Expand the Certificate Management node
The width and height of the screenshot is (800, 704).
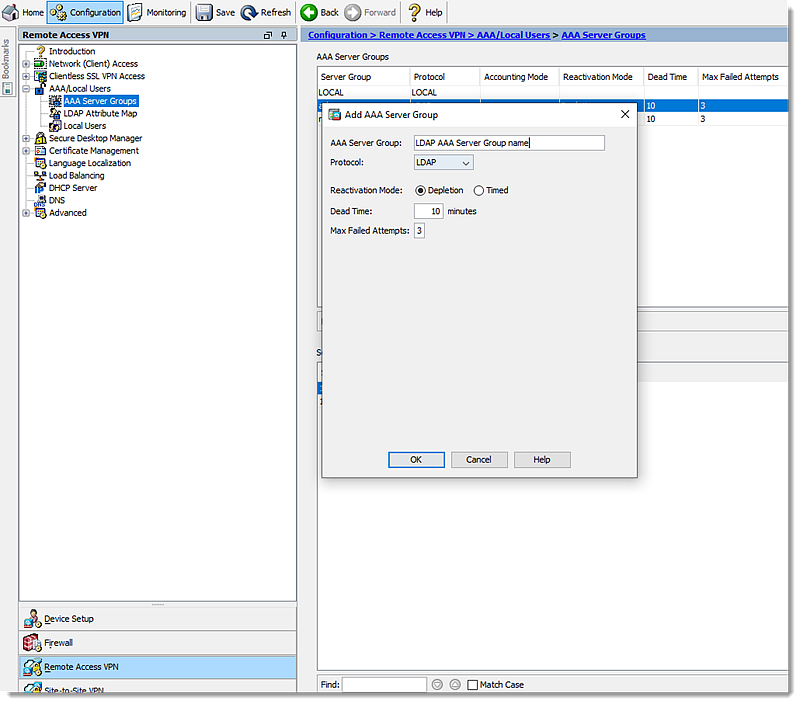point(26,151)
